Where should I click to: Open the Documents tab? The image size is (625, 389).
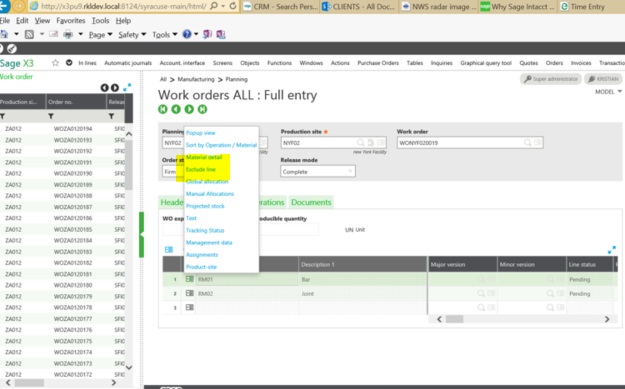coord(311,202)
